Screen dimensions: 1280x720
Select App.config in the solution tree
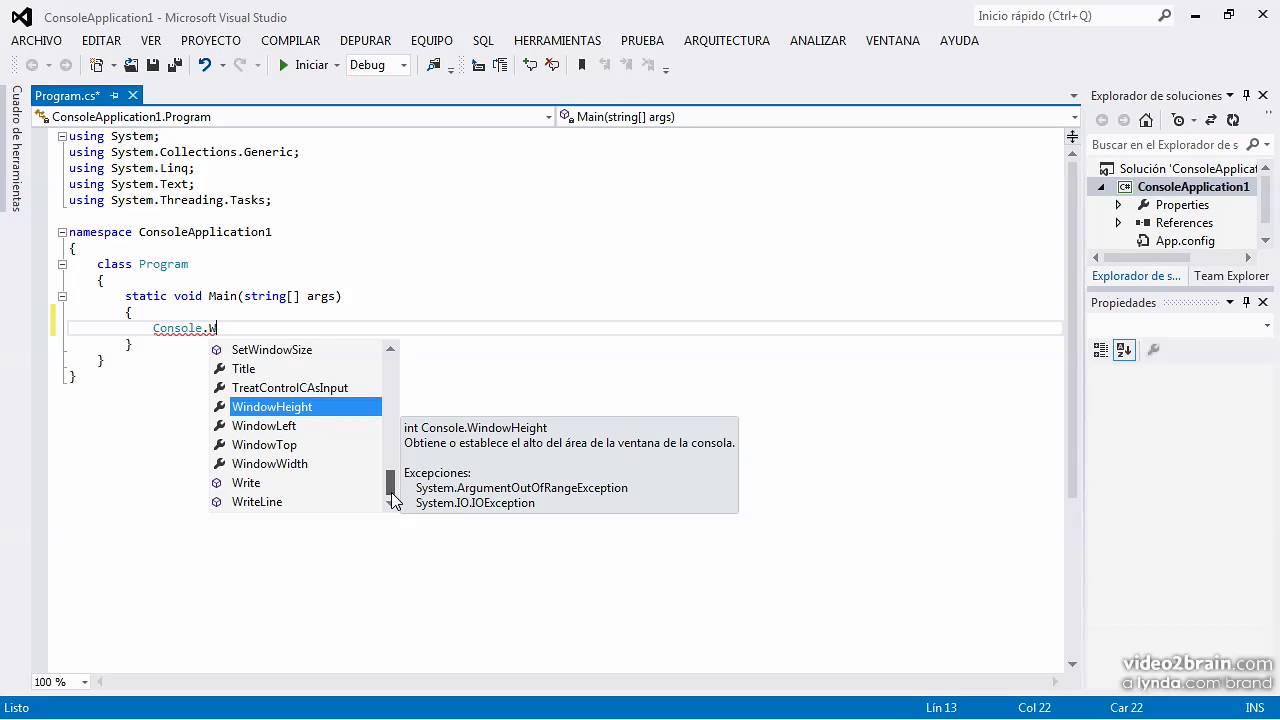click(x=1185, y=241)
